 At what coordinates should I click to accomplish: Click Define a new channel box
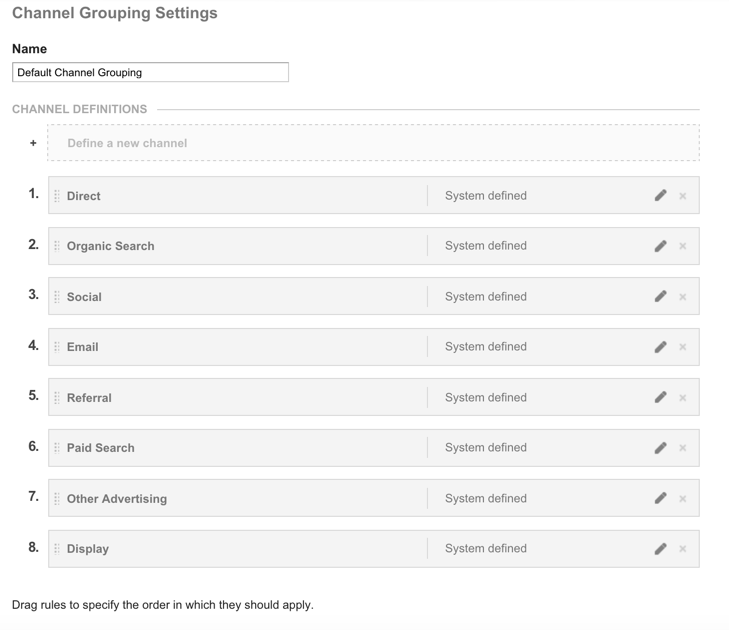[x=372, y=143]
